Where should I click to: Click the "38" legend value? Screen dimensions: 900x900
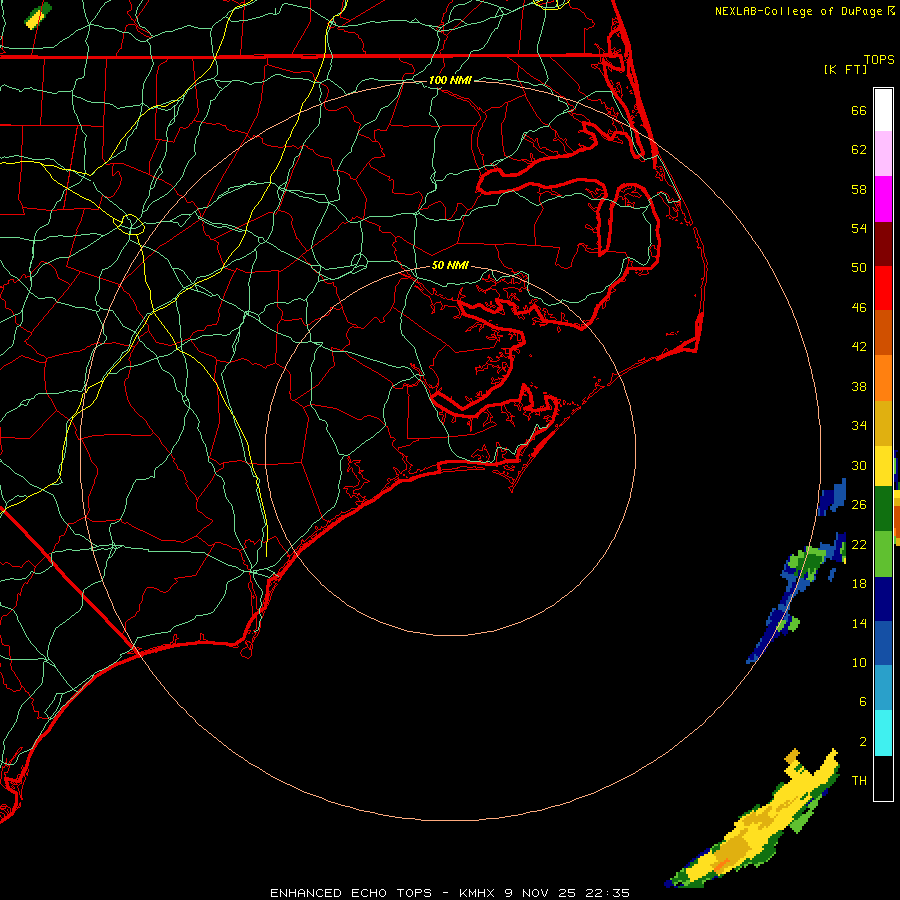[859, 386]
